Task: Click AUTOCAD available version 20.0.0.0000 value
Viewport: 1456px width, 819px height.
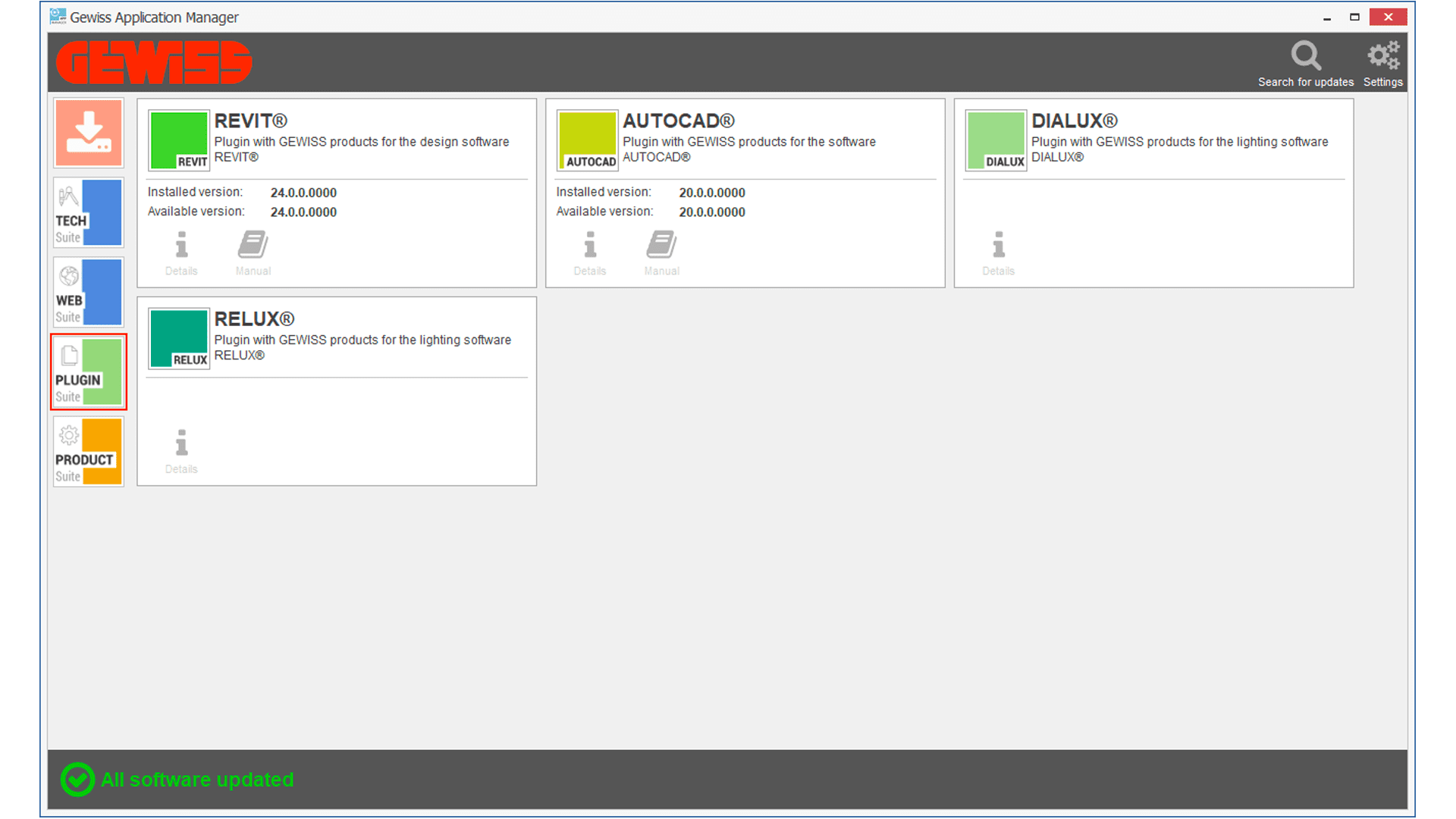Action: [x=712, y=212]
